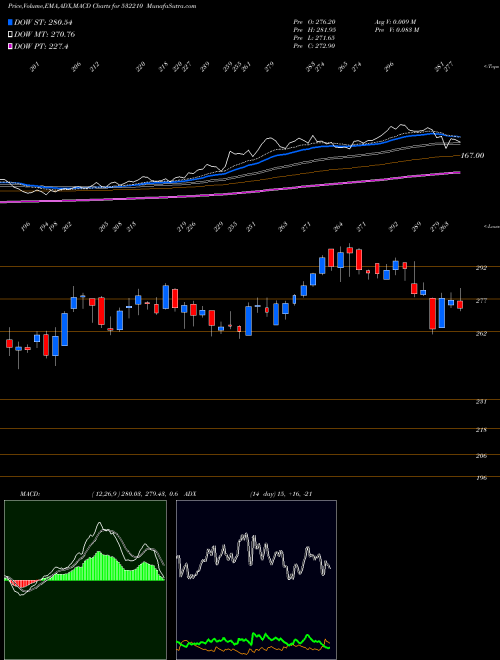The height and width of the screenshot is (660, 500).
Task: Click the MACD parameters '(12,26,9)' text
Action: pyautogui.click(x=106, y=494)
